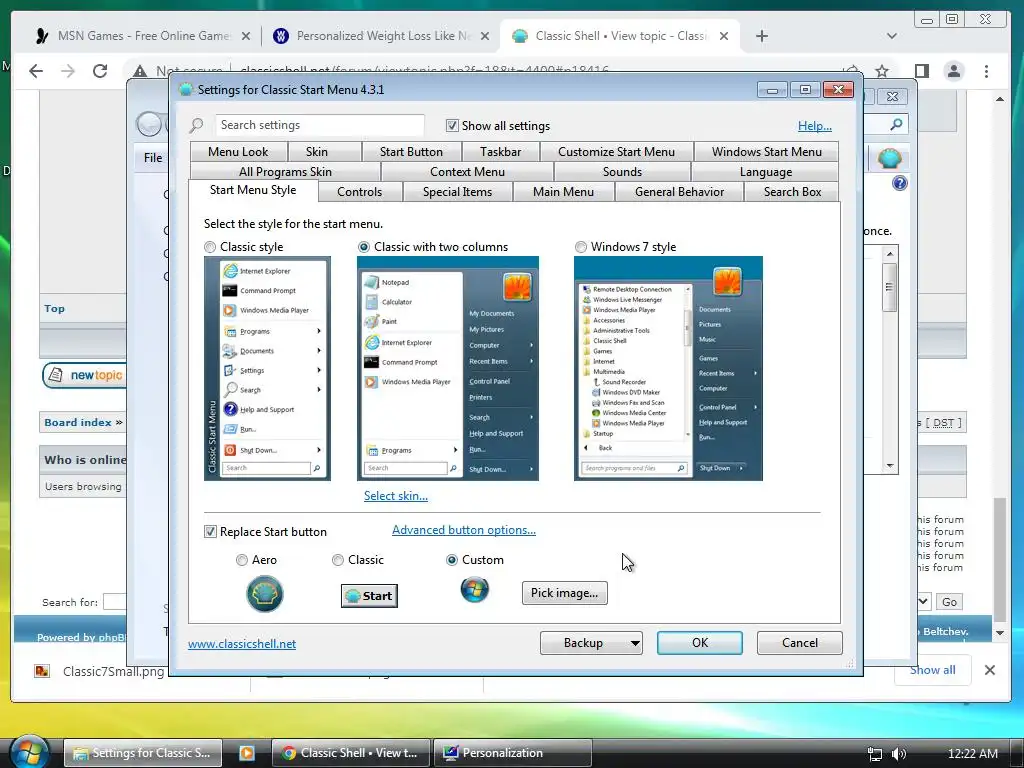Click the network icon in system tray

pyautogui.click(x=875, y=754)
